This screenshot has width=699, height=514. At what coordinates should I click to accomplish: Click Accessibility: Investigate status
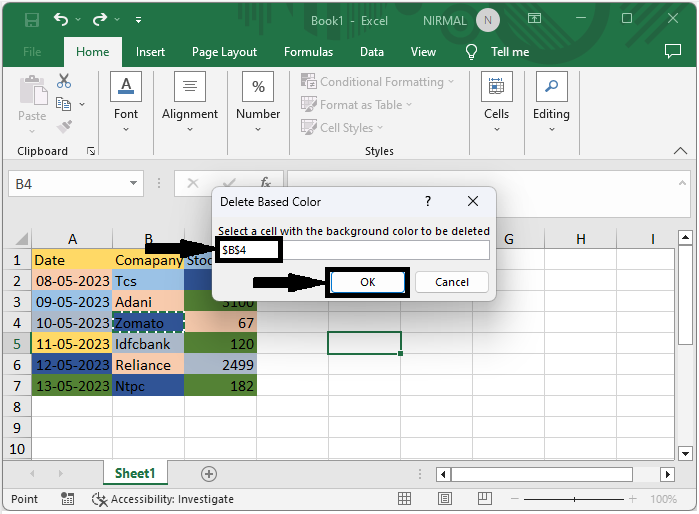coord(163,499)
